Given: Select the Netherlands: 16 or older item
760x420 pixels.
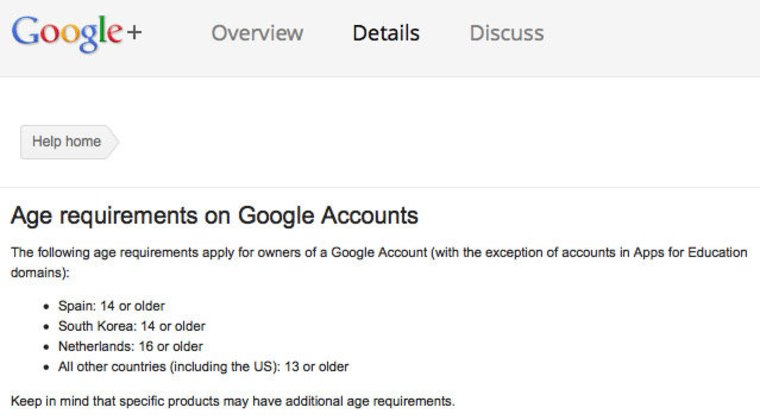Looking at the screenshot, I should click(x=130, y=346).
